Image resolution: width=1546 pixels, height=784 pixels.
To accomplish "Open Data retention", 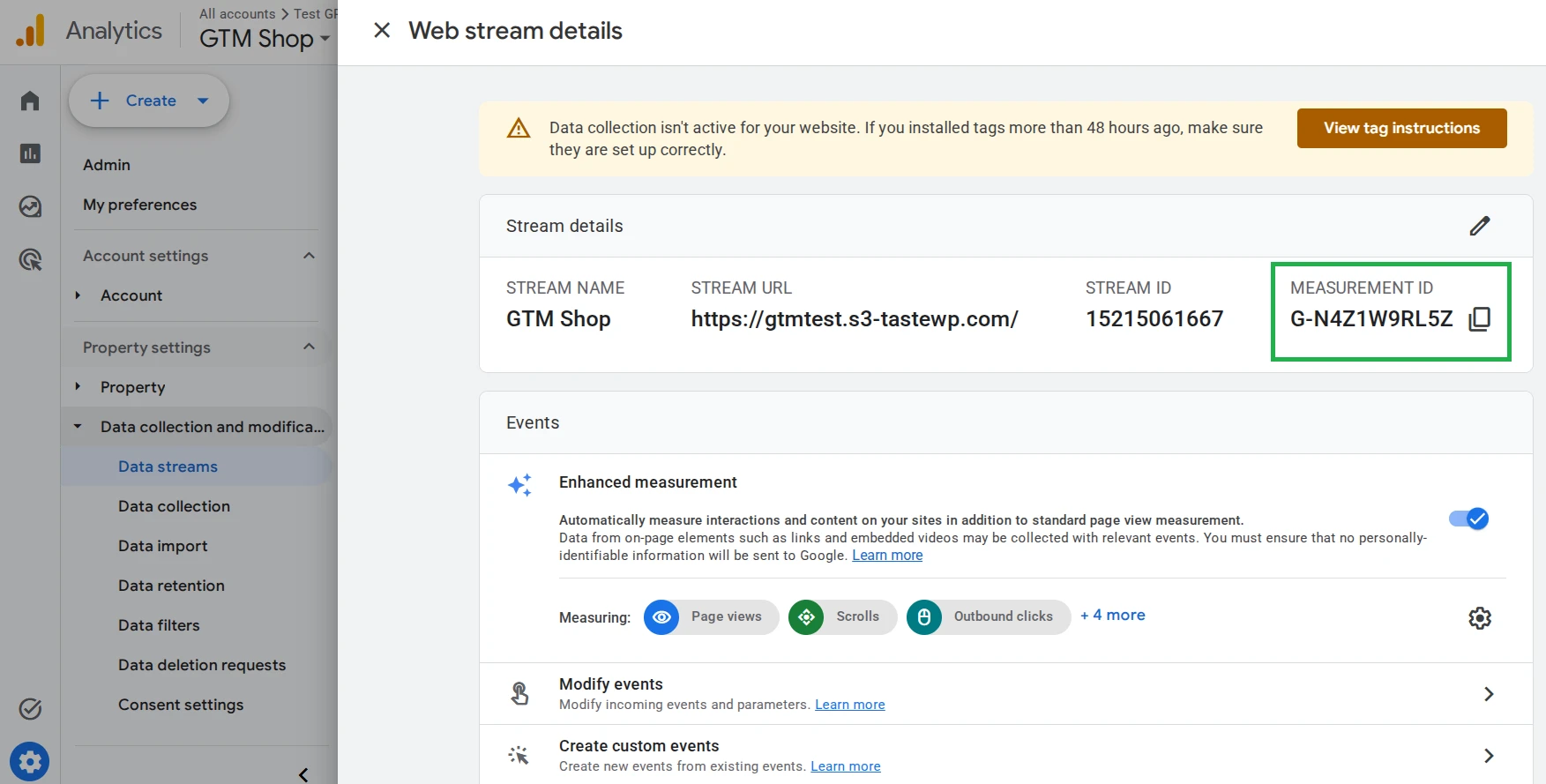I will (x=171, y=586).
